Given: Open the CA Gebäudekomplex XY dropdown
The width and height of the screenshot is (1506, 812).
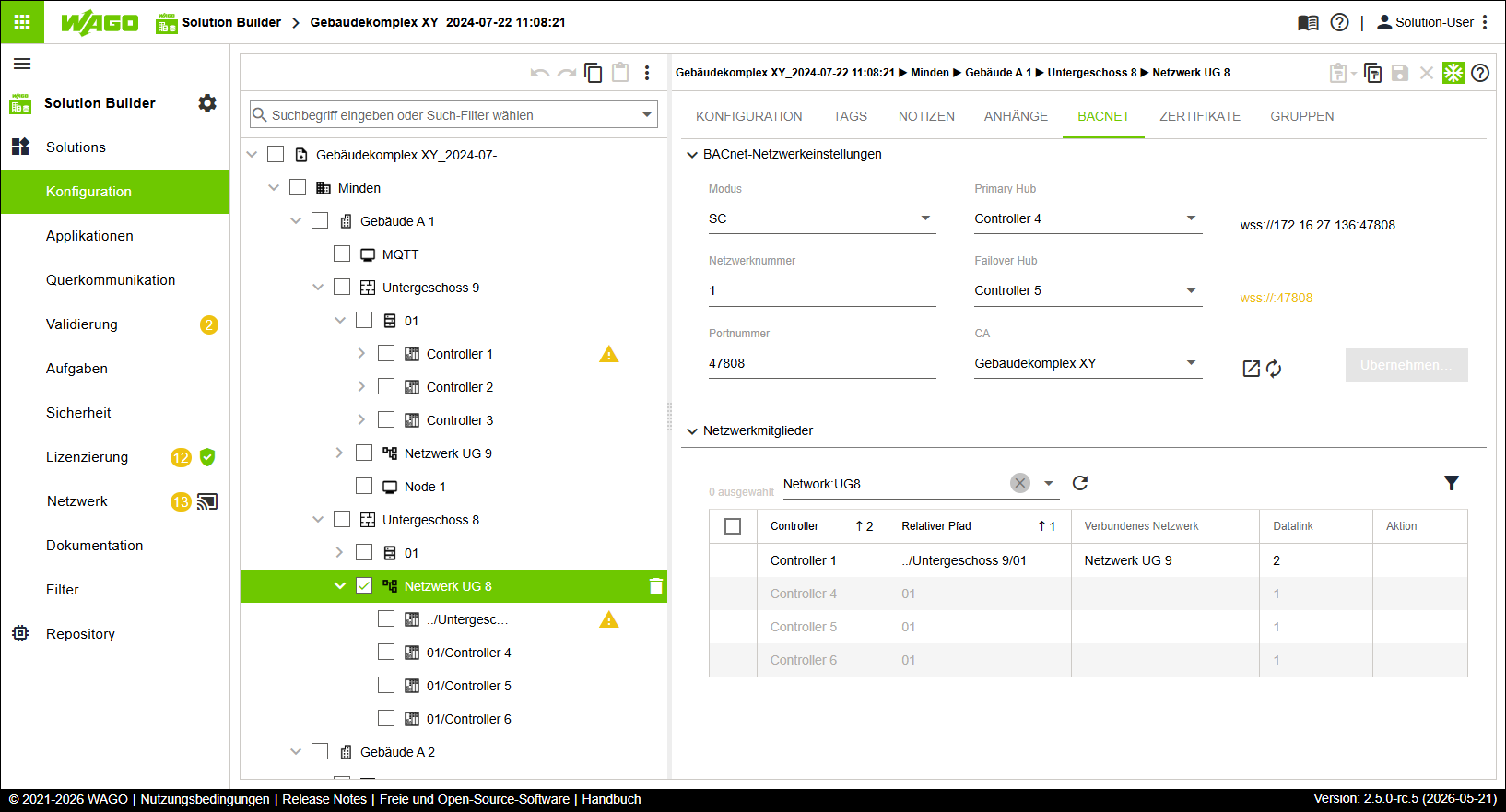Looking at the screenshot, I should (x=1088, y=363).
